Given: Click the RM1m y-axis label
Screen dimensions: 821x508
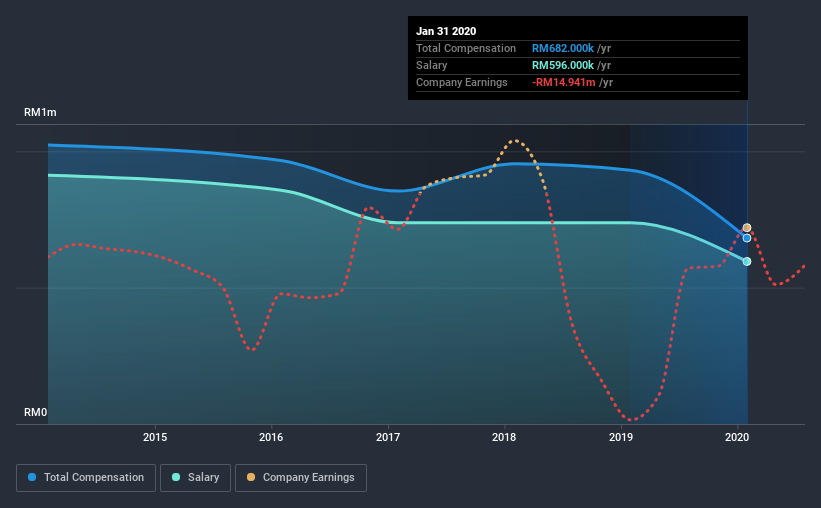Looking at the screenshot, I should pos(40,113).
